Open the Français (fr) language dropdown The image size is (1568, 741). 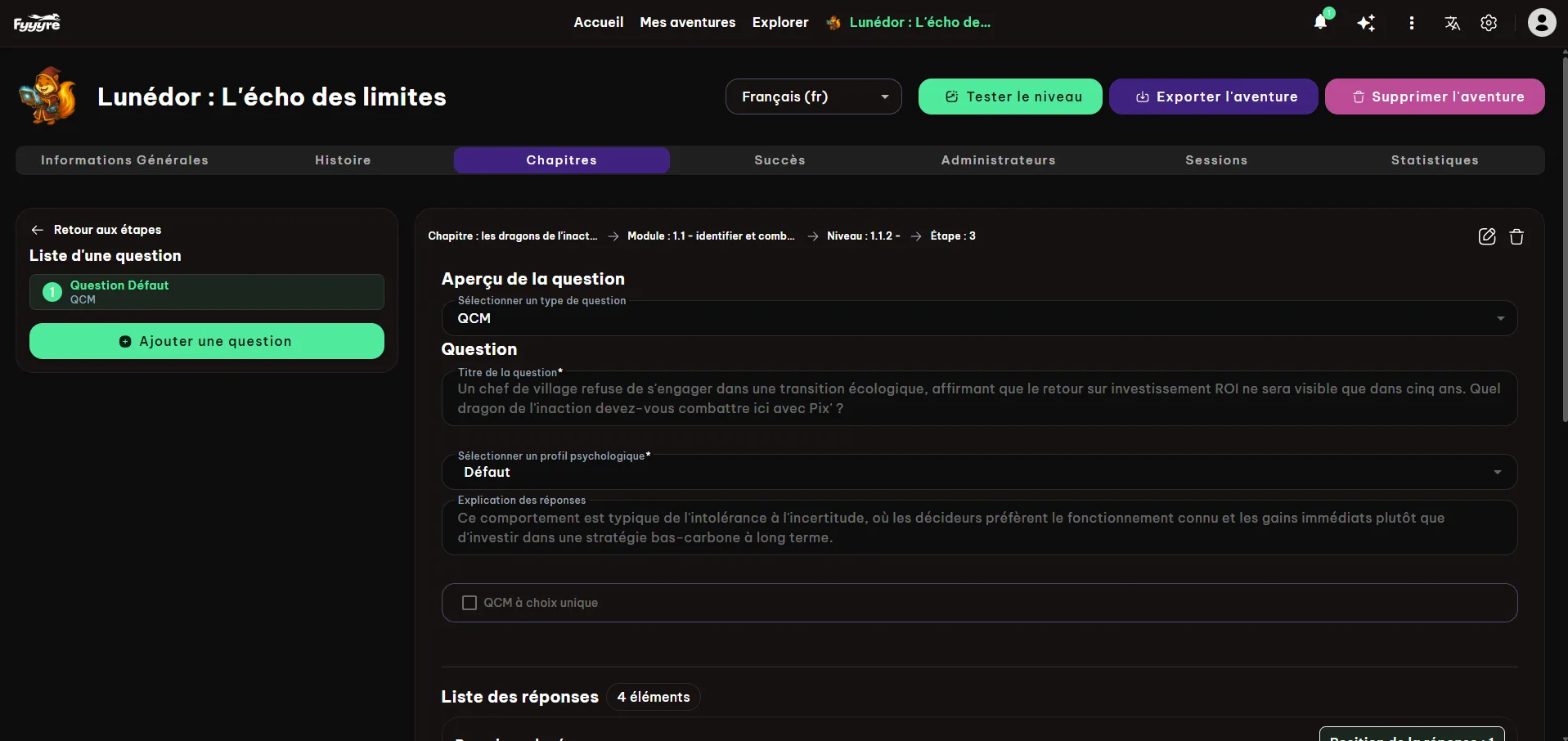[813, 97]
